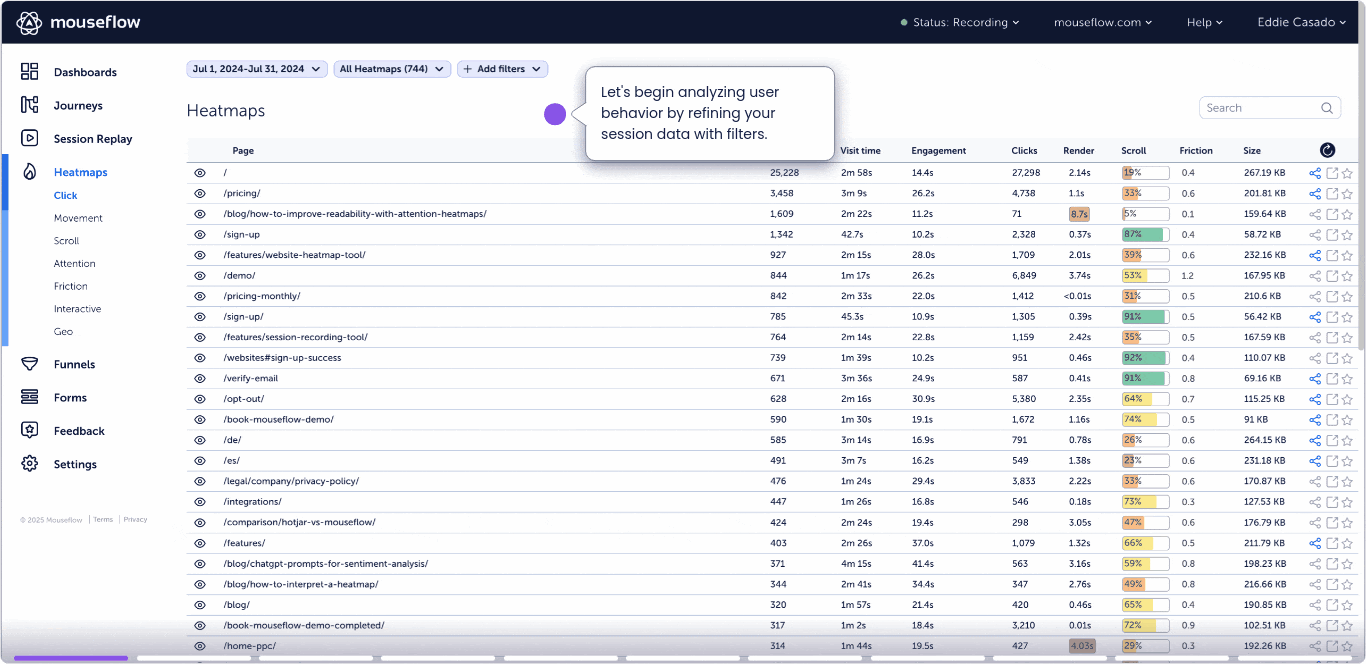Screen dimensions: 1366x664
Task: Star the /sign-up row as favorite
Action: pyautogui.click(x=1347, y=234)
